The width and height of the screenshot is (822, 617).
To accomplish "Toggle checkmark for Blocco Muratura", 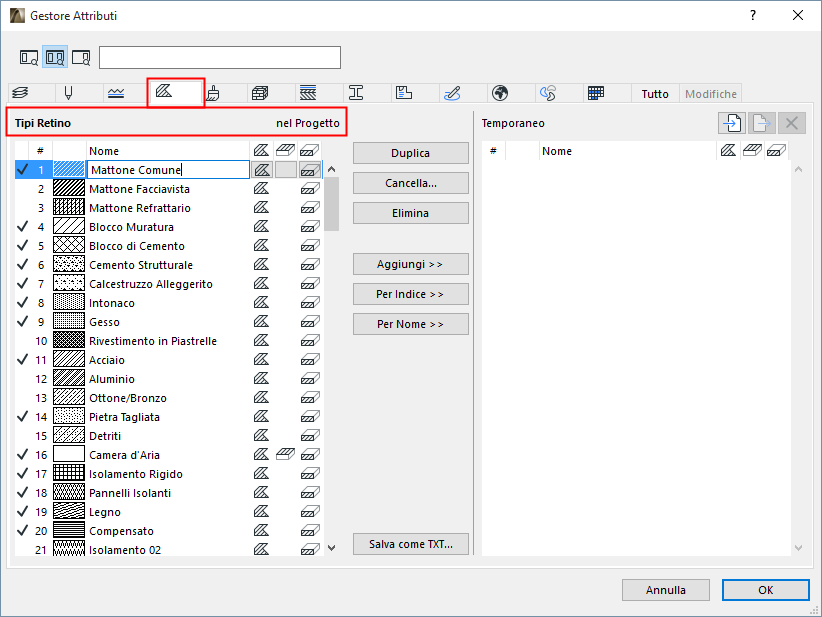I will point(23,227).
